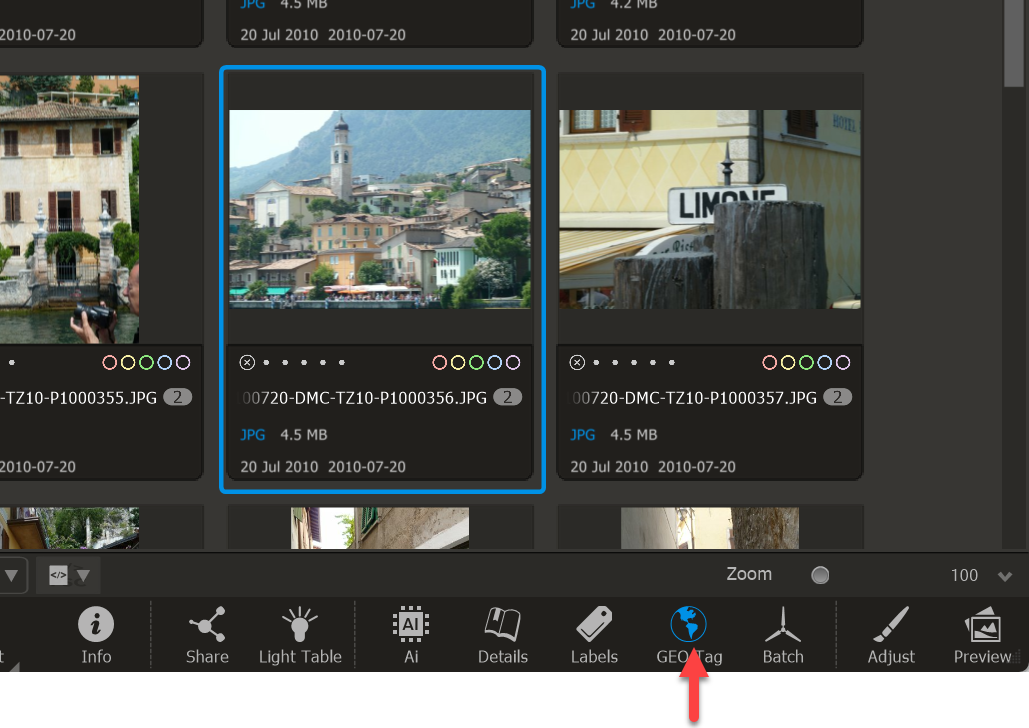Image resolution: width=1029 pixels, height=728 pixels.
Task: Apply red label to P1000355.JPG
Action: 110,362
